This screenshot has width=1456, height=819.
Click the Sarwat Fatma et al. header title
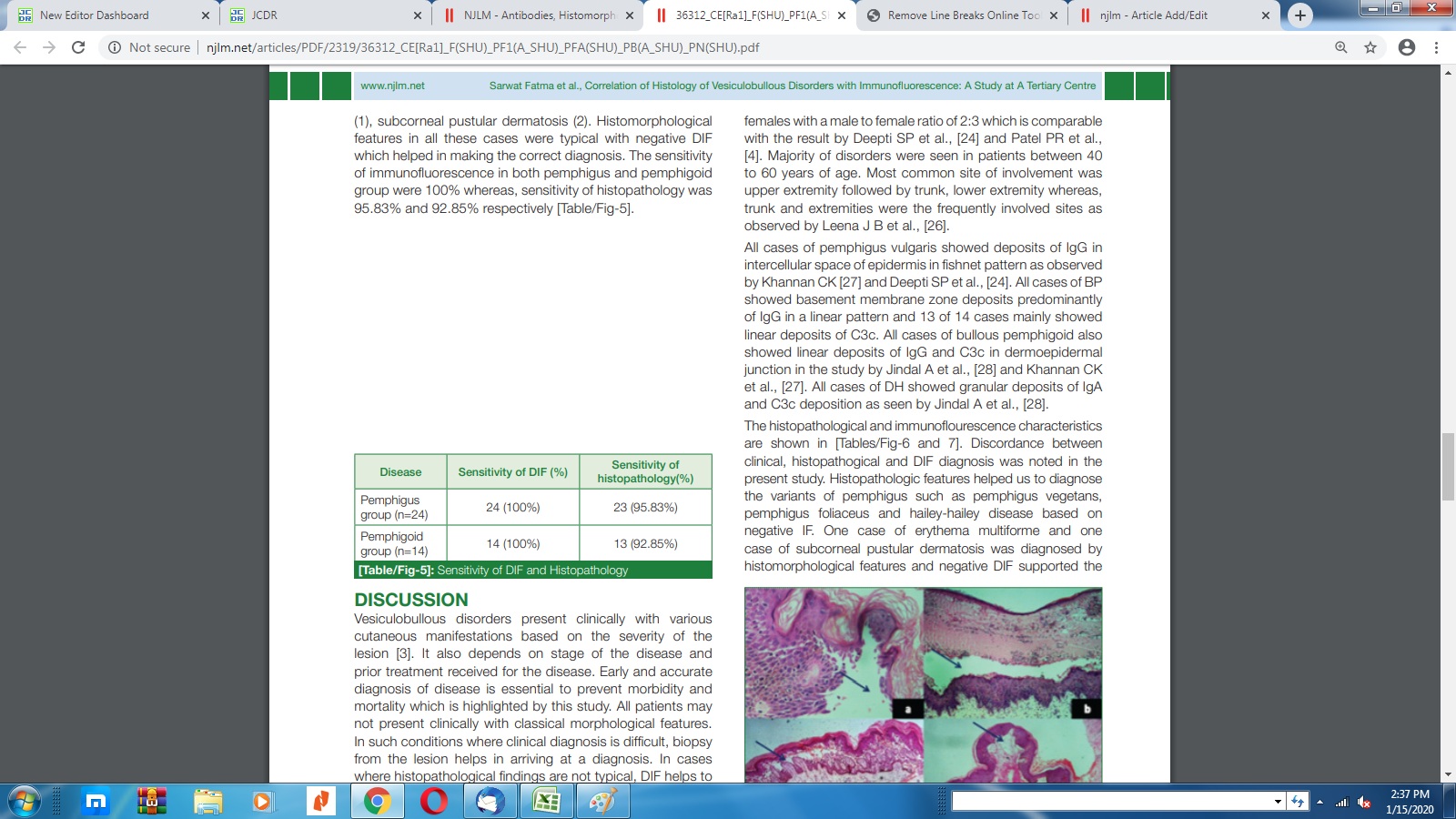click(x=793, y=86)
